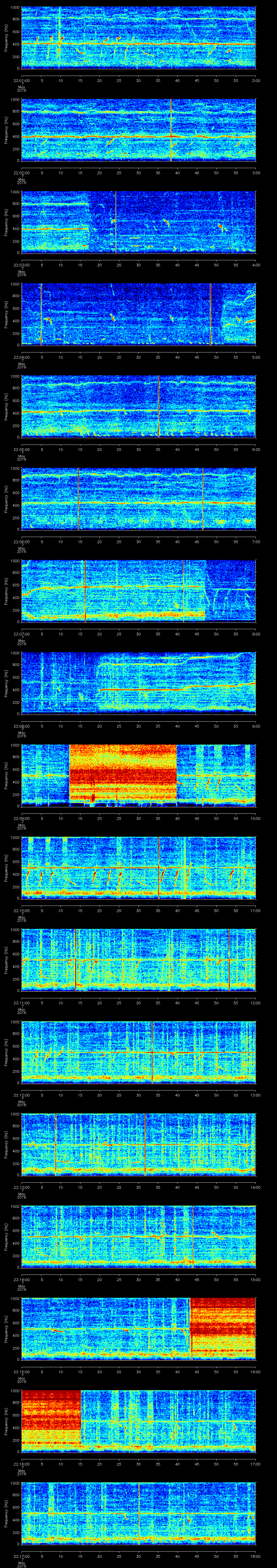
Task: Click the 9:00 end time label
Action: tap(256, 726)
